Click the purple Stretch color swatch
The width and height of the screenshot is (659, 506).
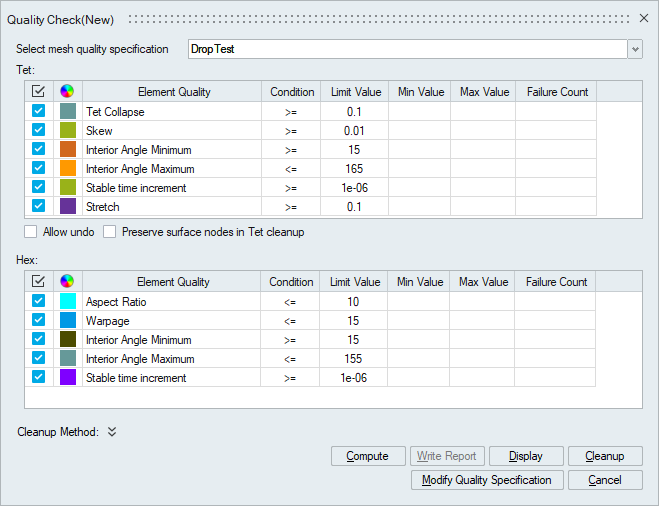coord(68,207)
